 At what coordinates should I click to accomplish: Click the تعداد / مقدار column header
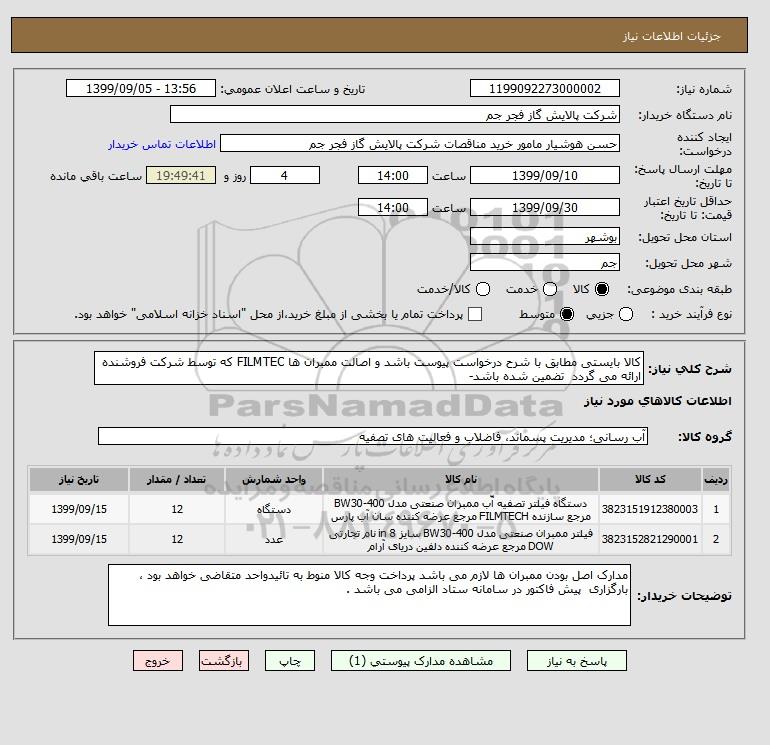177,479
